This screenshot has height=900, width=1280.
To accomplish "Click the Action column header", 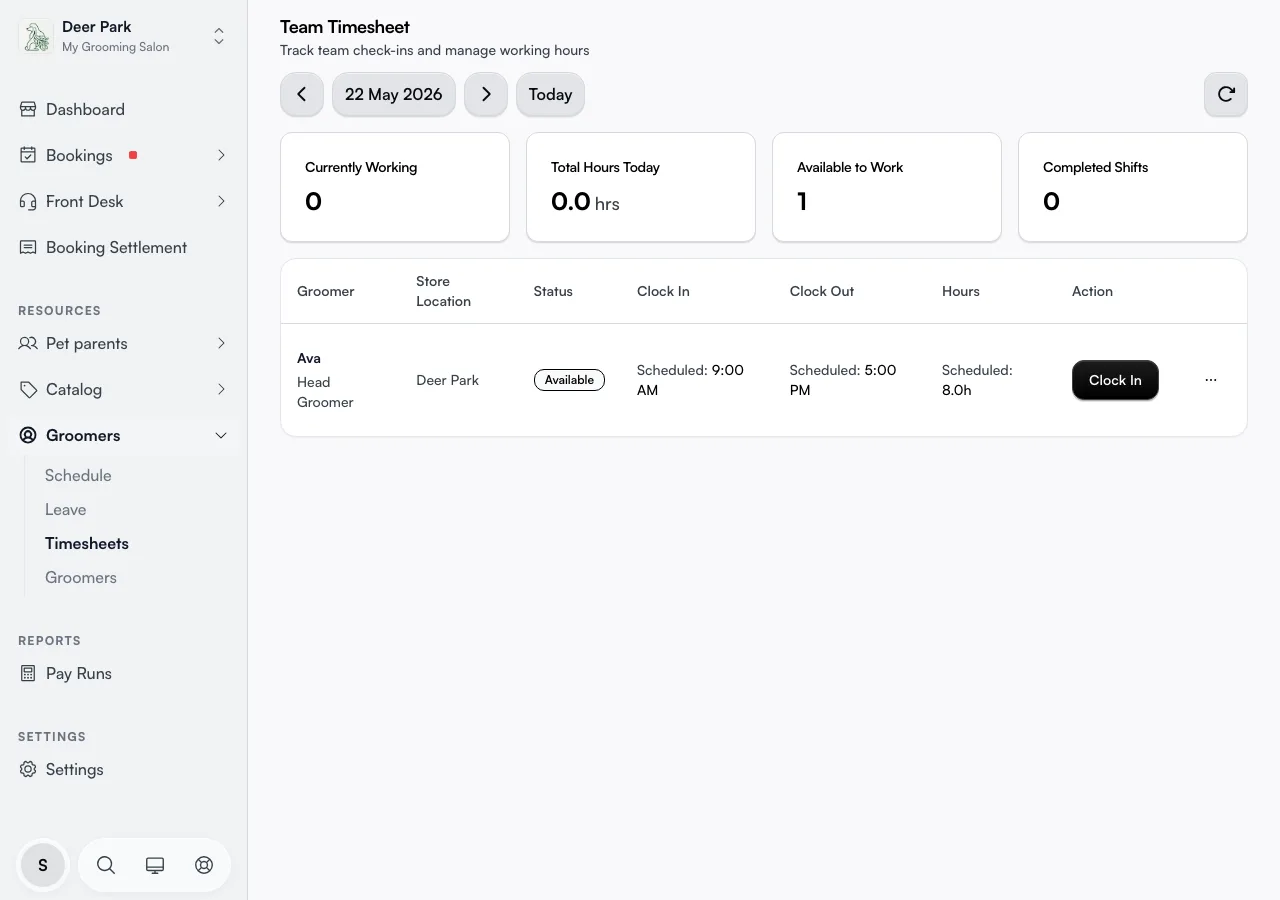I will point(1092,291).
